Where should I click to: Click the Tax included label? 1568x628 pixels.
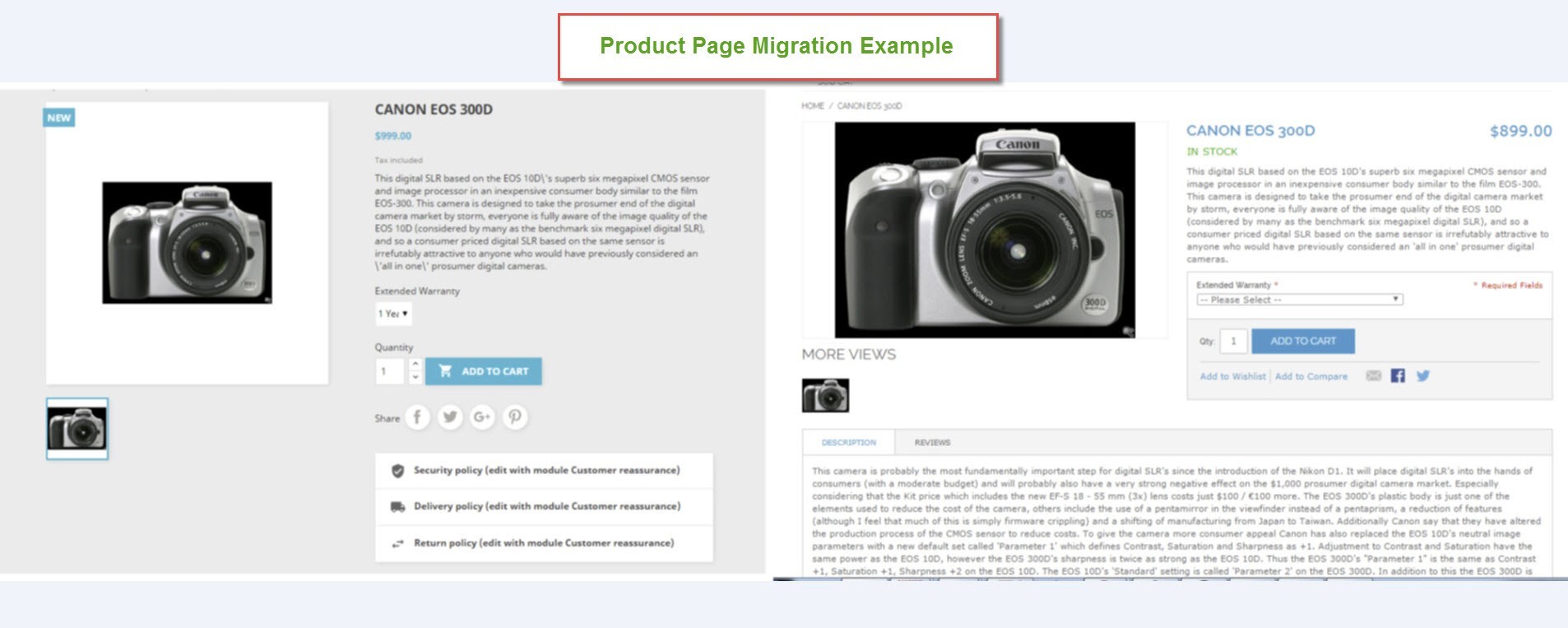(398, 160)
